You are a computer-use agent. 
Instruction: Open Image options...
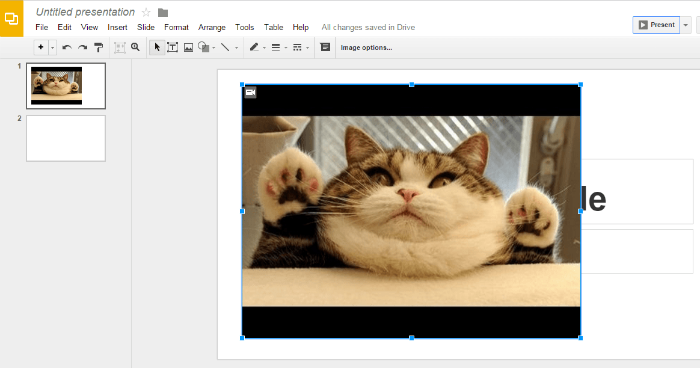tap(366, 47)
